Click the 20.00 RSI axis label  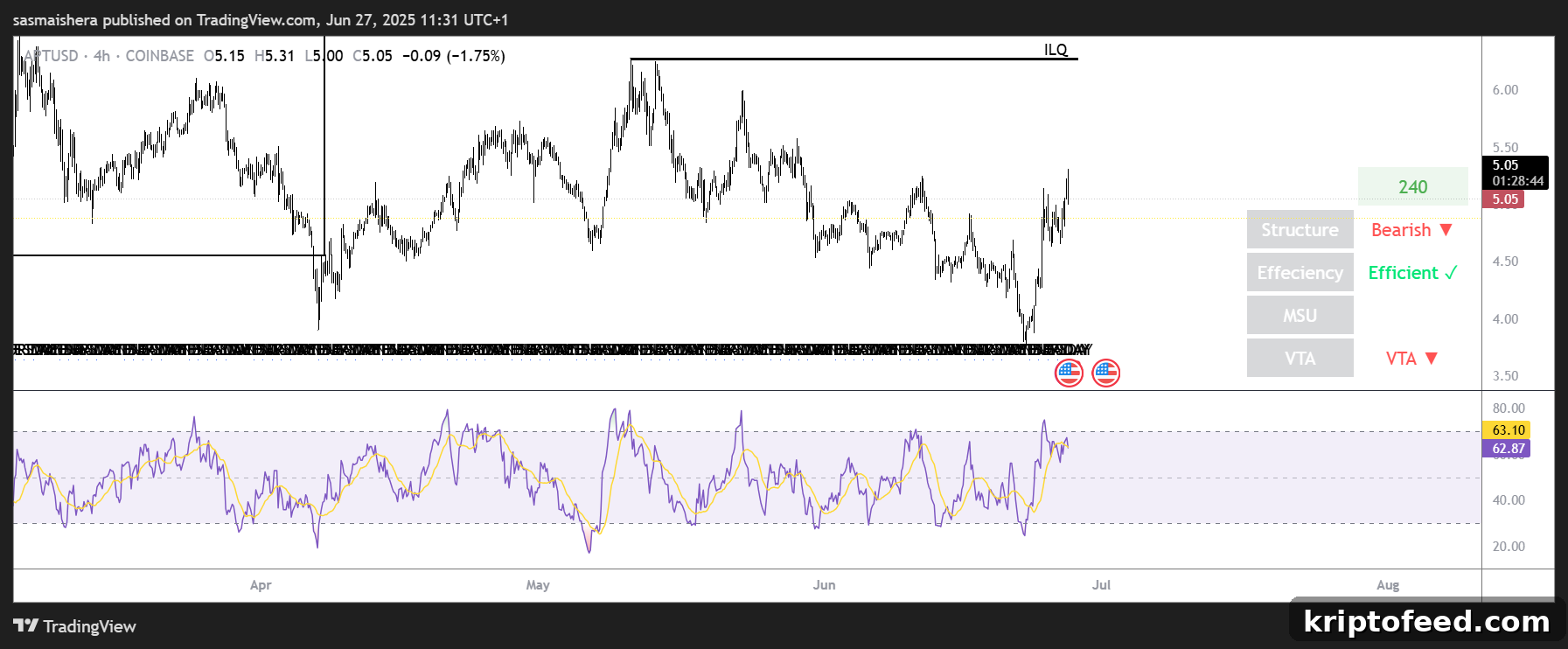pos(1509,547)
